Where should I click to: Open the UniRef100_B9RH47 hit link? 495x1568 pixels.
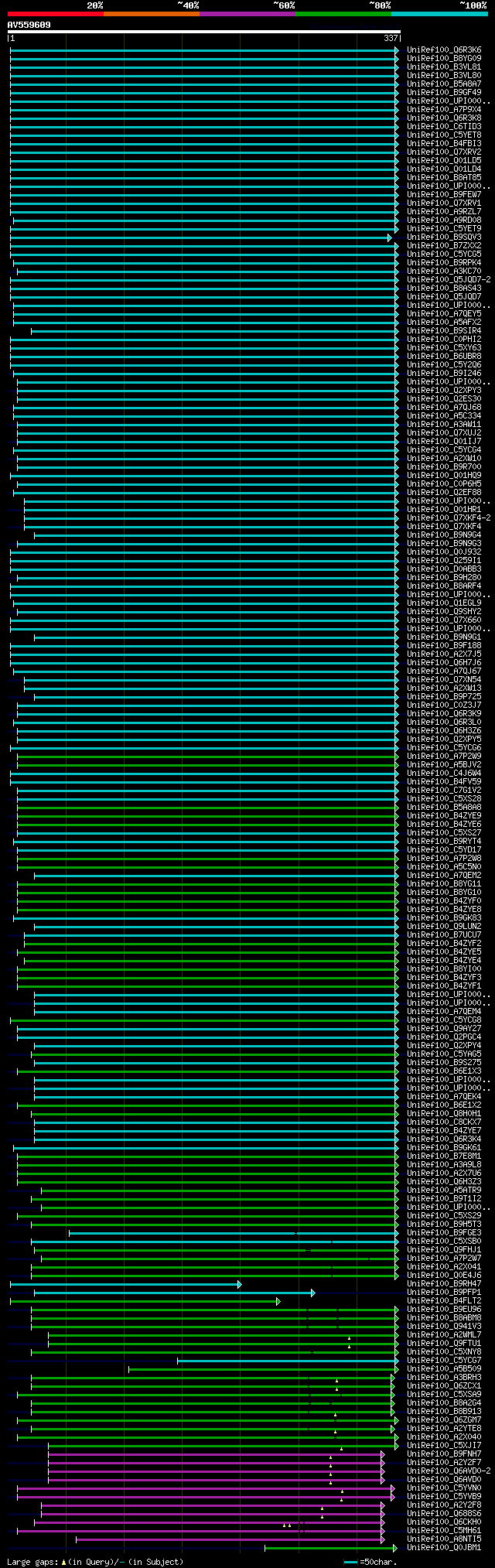pyautogui.click(x=444, y=1284)
